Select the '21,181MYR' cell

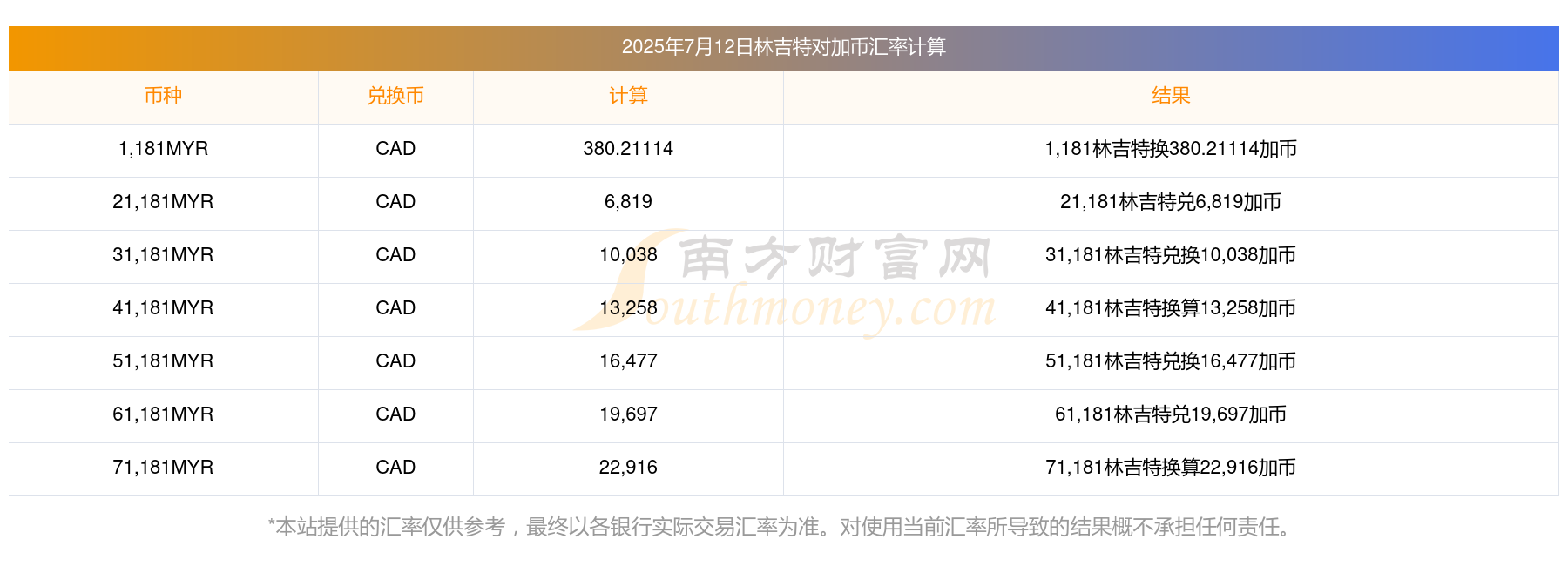pos(163,202)
